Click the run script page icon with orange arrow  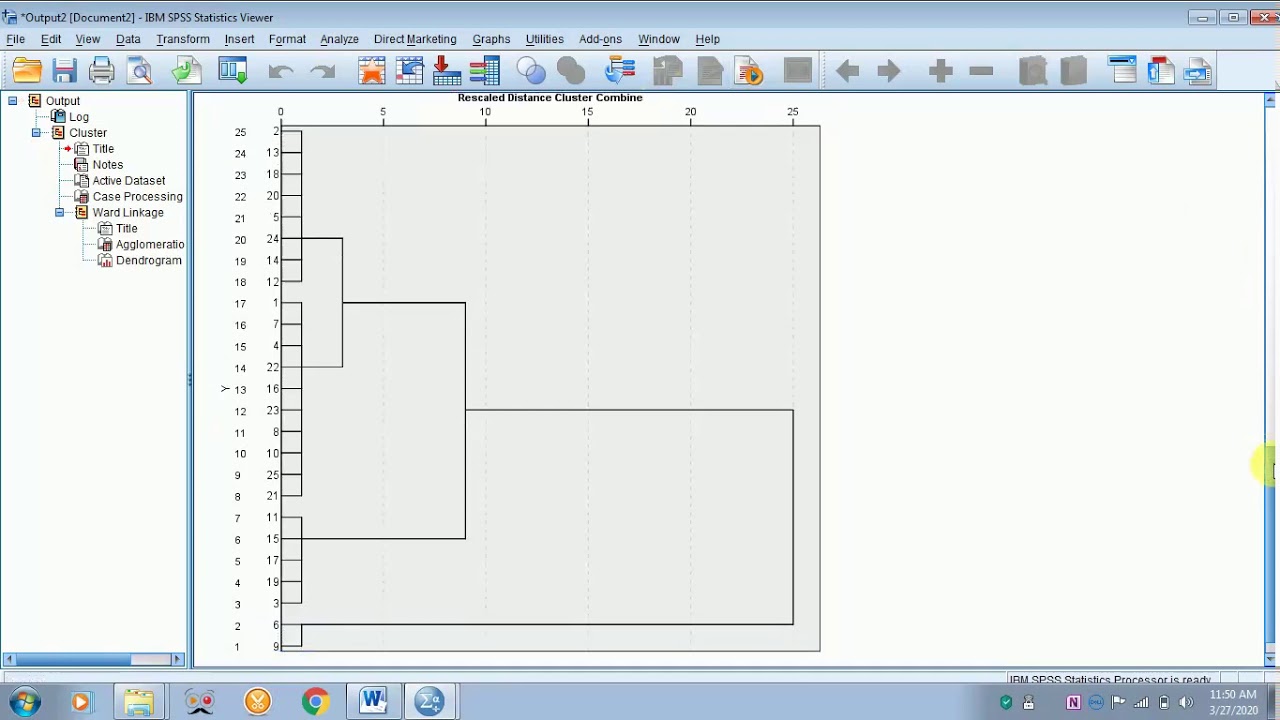click(749, 71)
